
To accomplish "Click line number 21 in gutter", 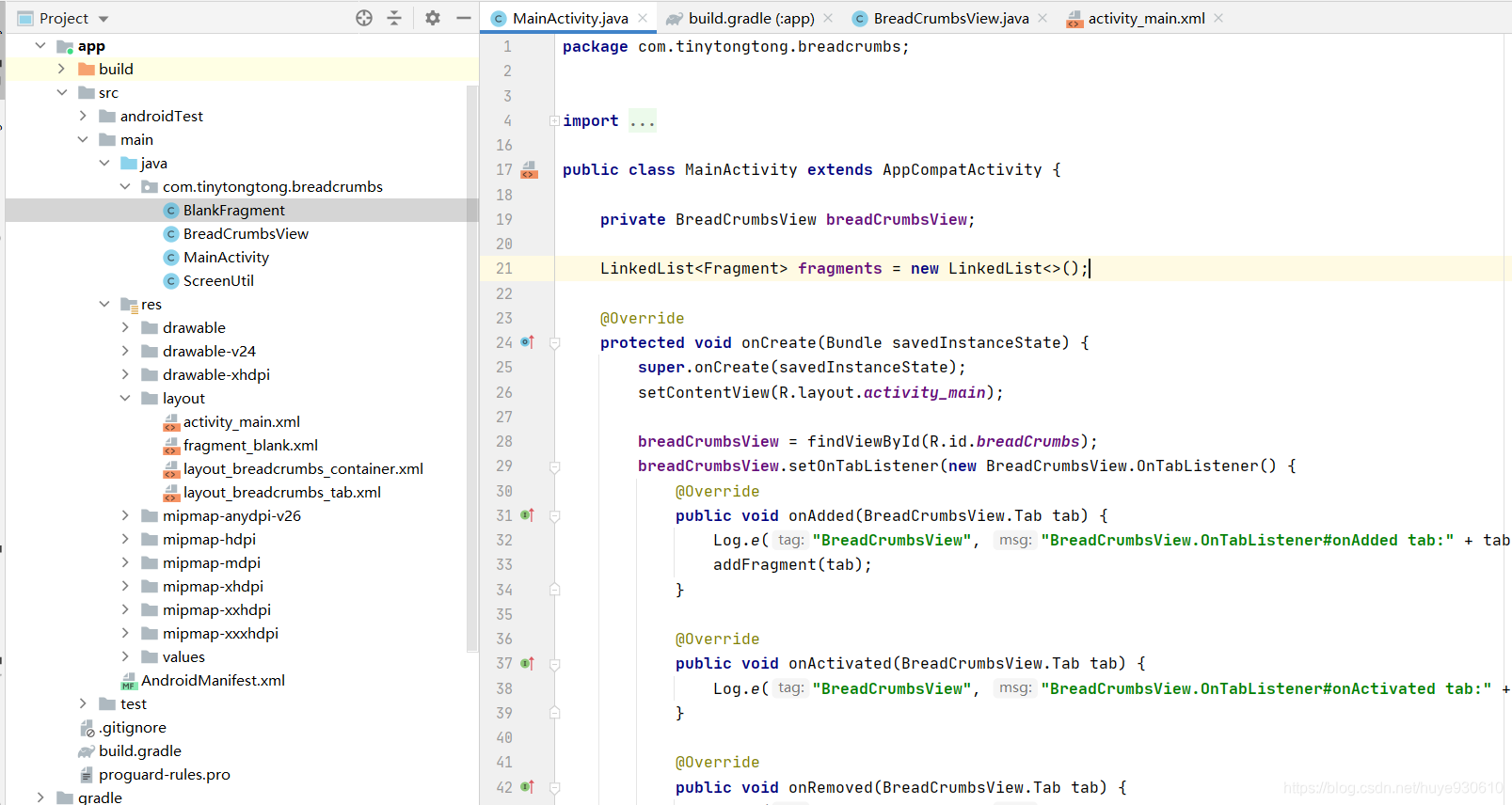I will tap(504, 268).
